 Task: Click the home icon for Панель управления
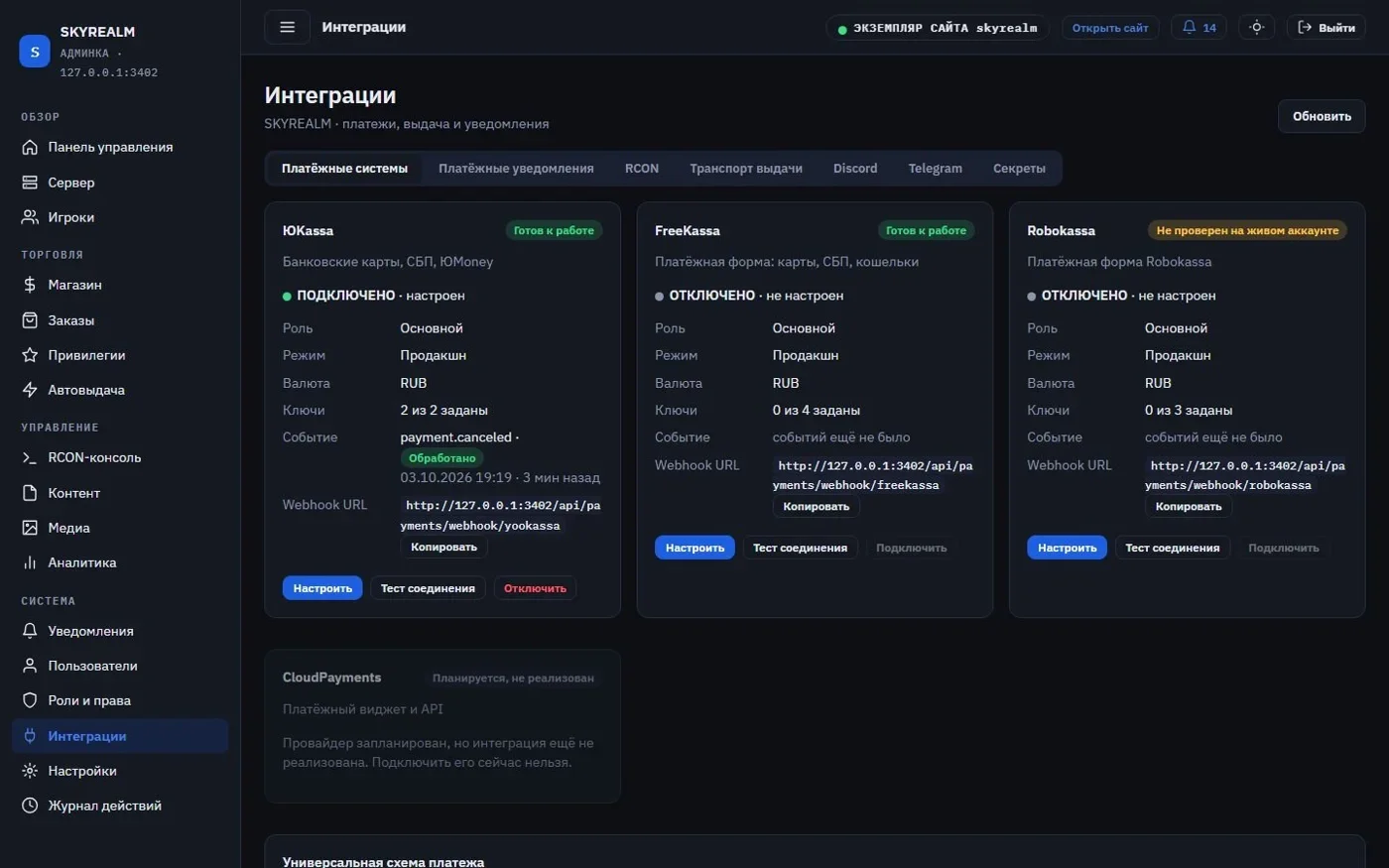30,147
